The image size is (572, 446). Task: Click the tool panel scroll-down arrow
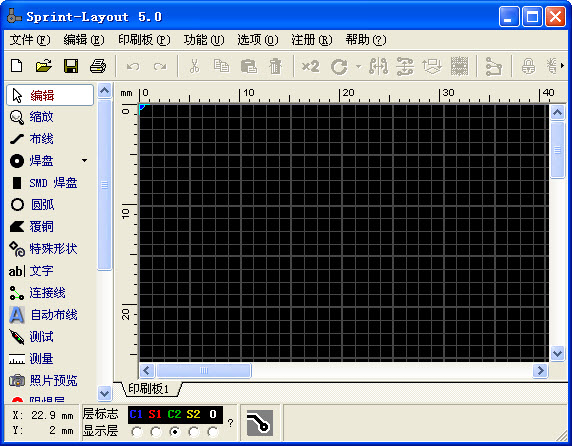(x=105, y=393)
